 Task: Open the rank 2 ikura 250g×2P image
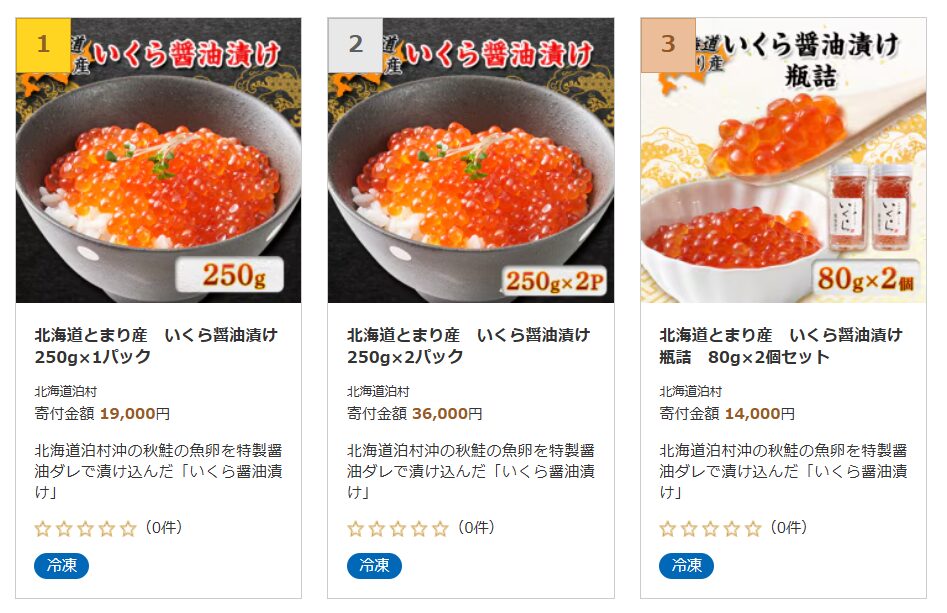[x=470, y=160]
